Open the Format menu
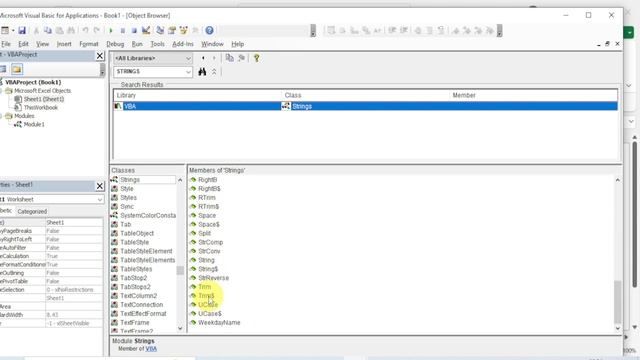The width and height of the screenshot is (640, 360). click(x=89, y=44)
